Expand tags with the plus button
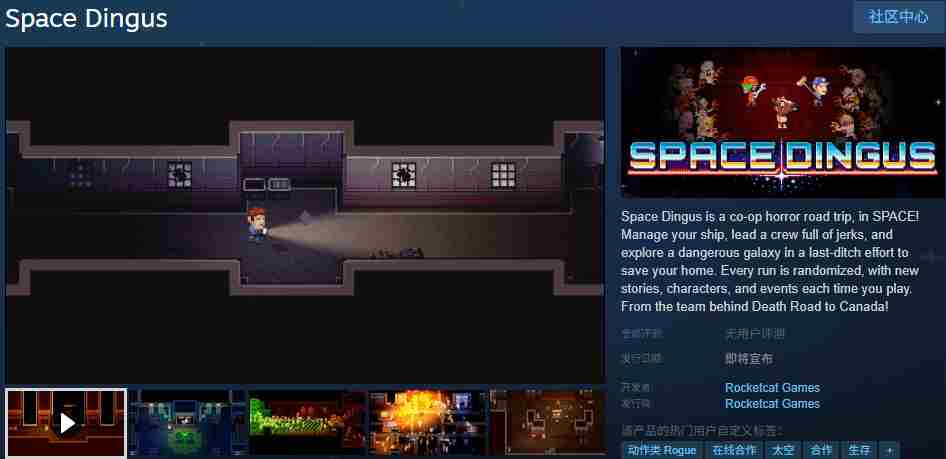Viewport: 946px width, 459px height. pyautogui.click(x=889, y=450)
